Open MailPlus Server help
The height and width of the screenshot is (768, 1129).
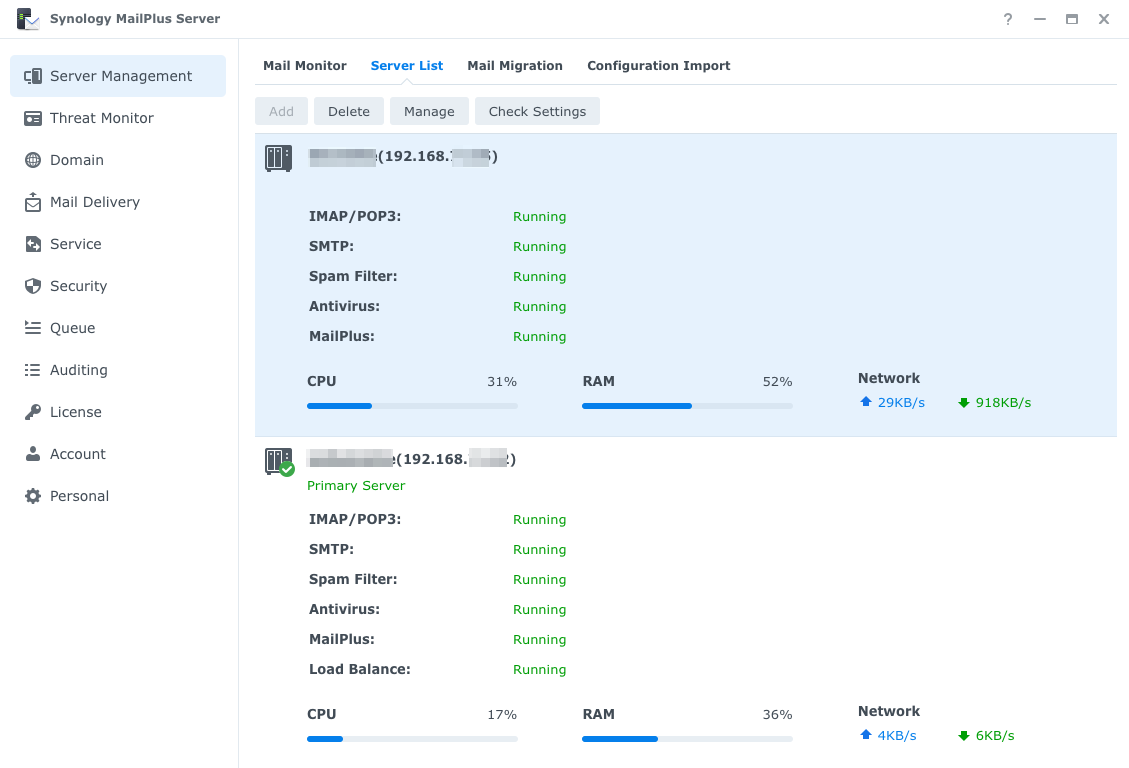pos(1007,18)
